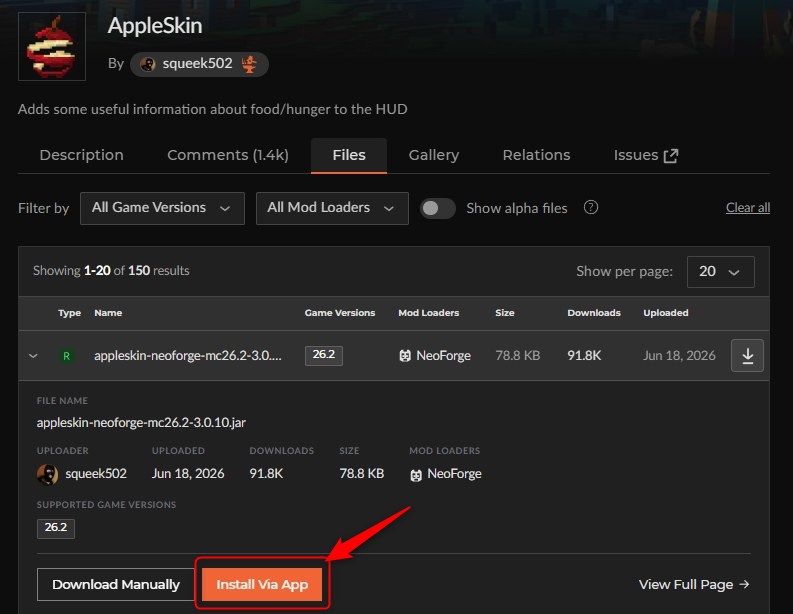Click the AppleSkin title heading
This screenshot has height=614, width=793.
click(155, 26)
